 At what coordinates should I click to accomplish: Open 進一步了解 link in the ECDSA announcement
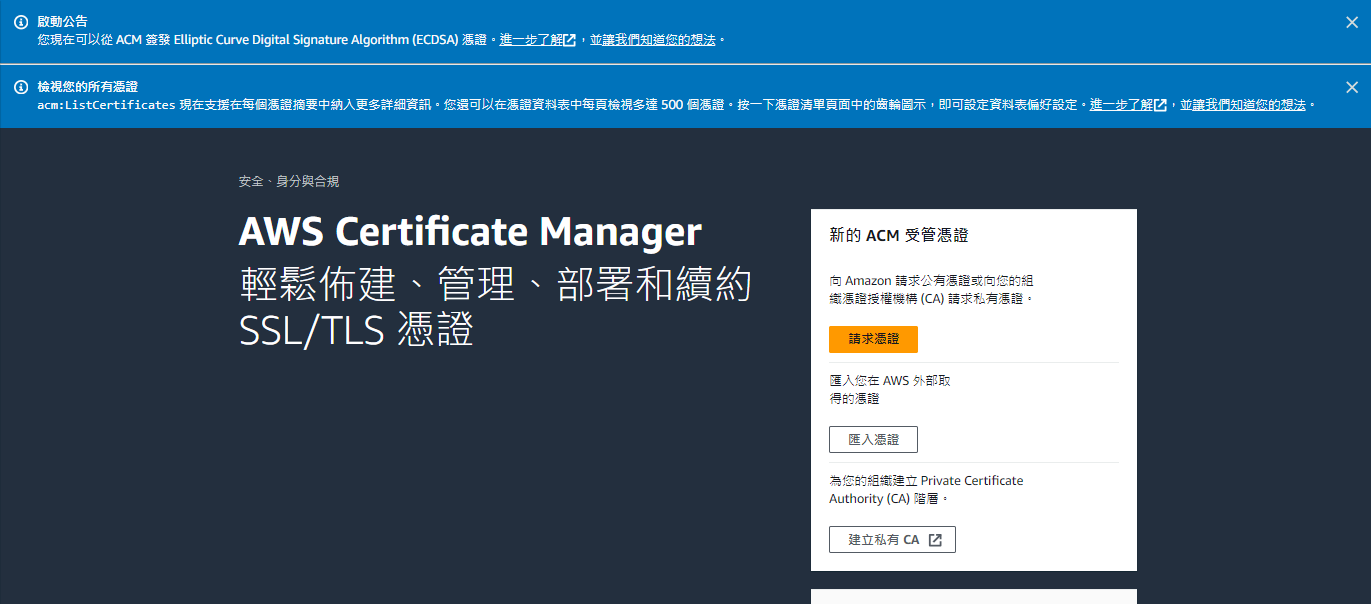[537, 40]
